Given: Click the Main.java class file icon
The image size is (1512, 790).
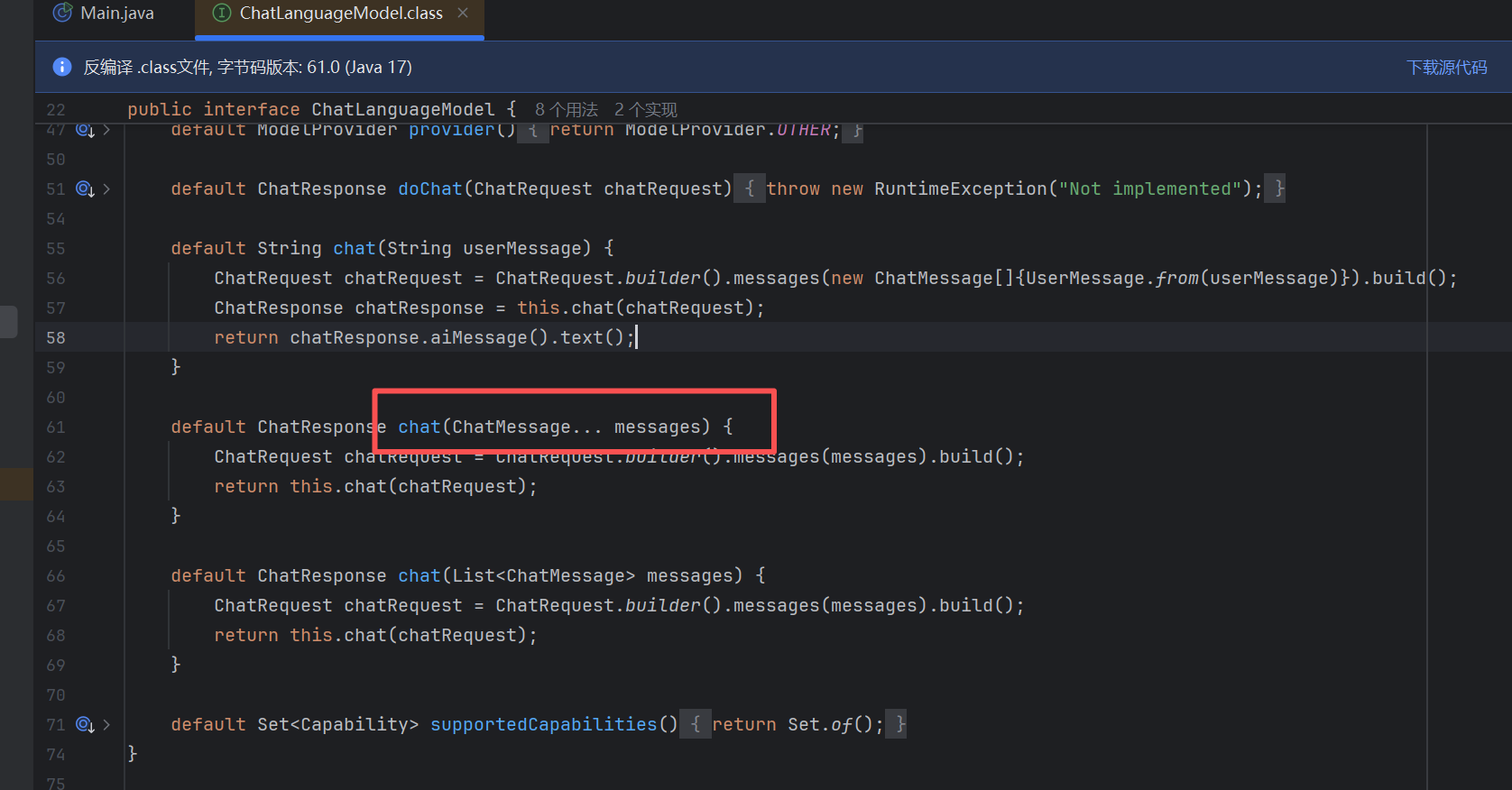Looking at the screenshot, I should coord(62,13).
